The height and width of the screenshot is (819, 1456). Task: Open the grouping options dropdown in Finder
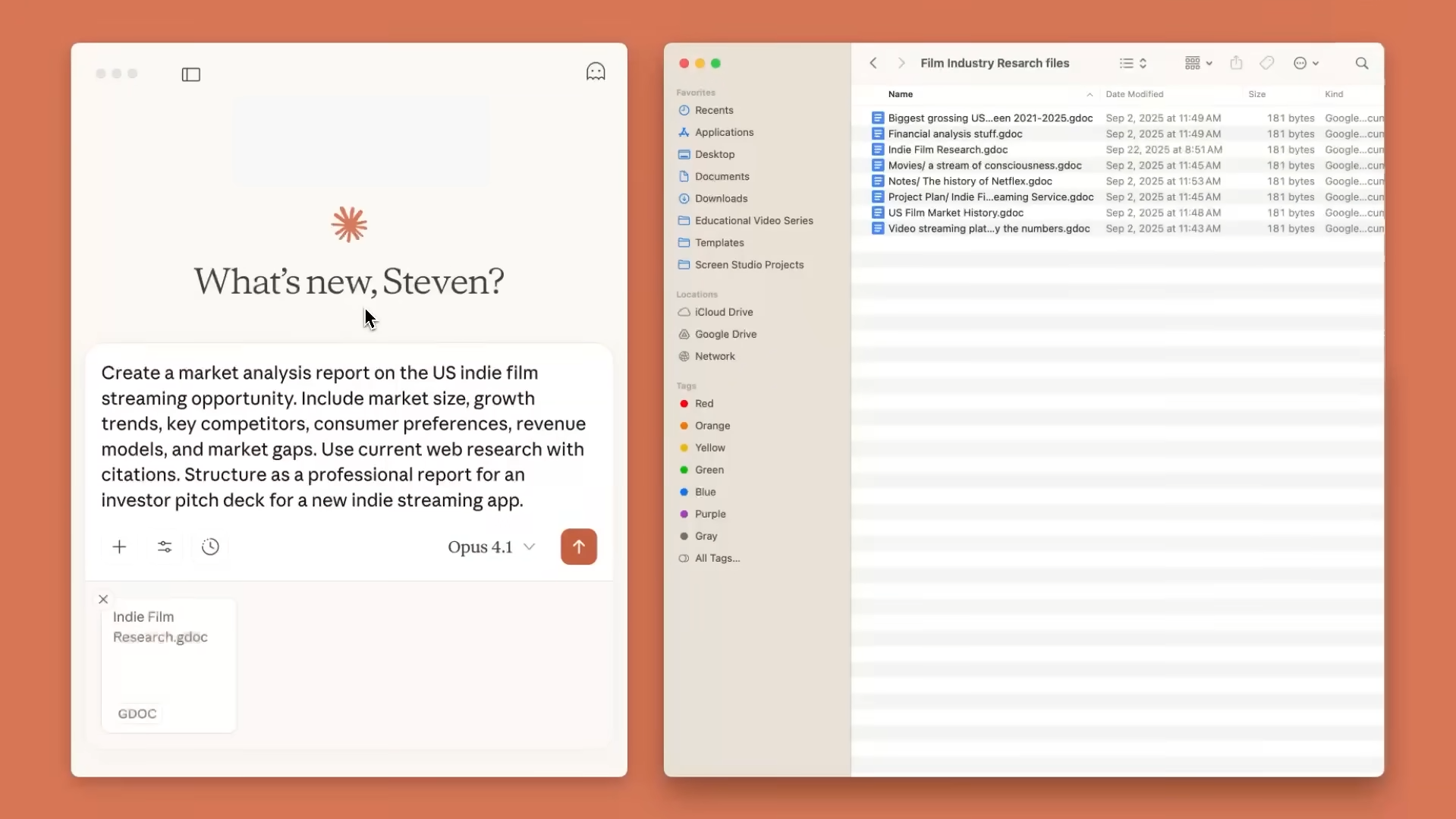[1198, 64]
